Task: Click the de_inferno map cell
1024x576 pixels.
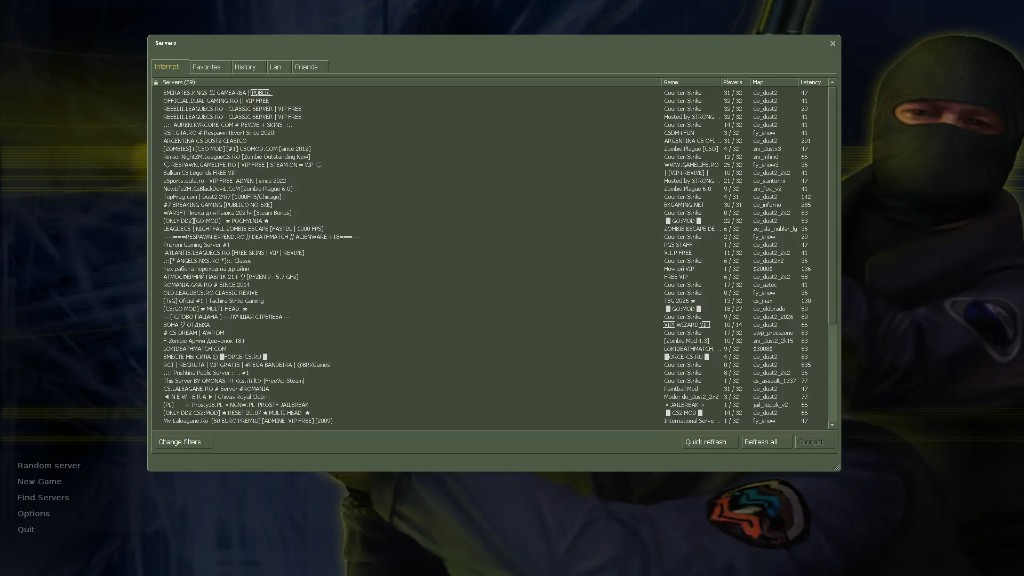Action: point(765,205)
